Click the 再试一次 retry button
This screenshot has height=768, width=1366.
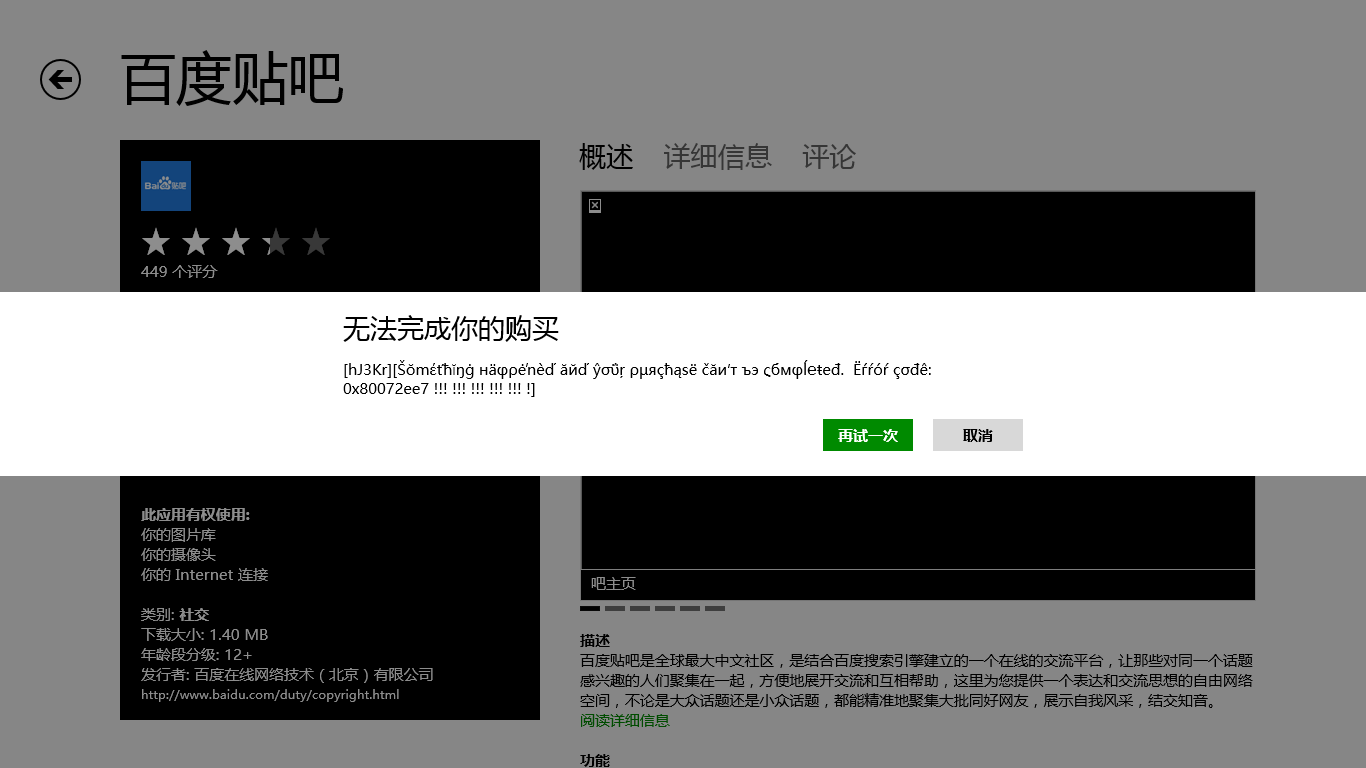(868, 435)
